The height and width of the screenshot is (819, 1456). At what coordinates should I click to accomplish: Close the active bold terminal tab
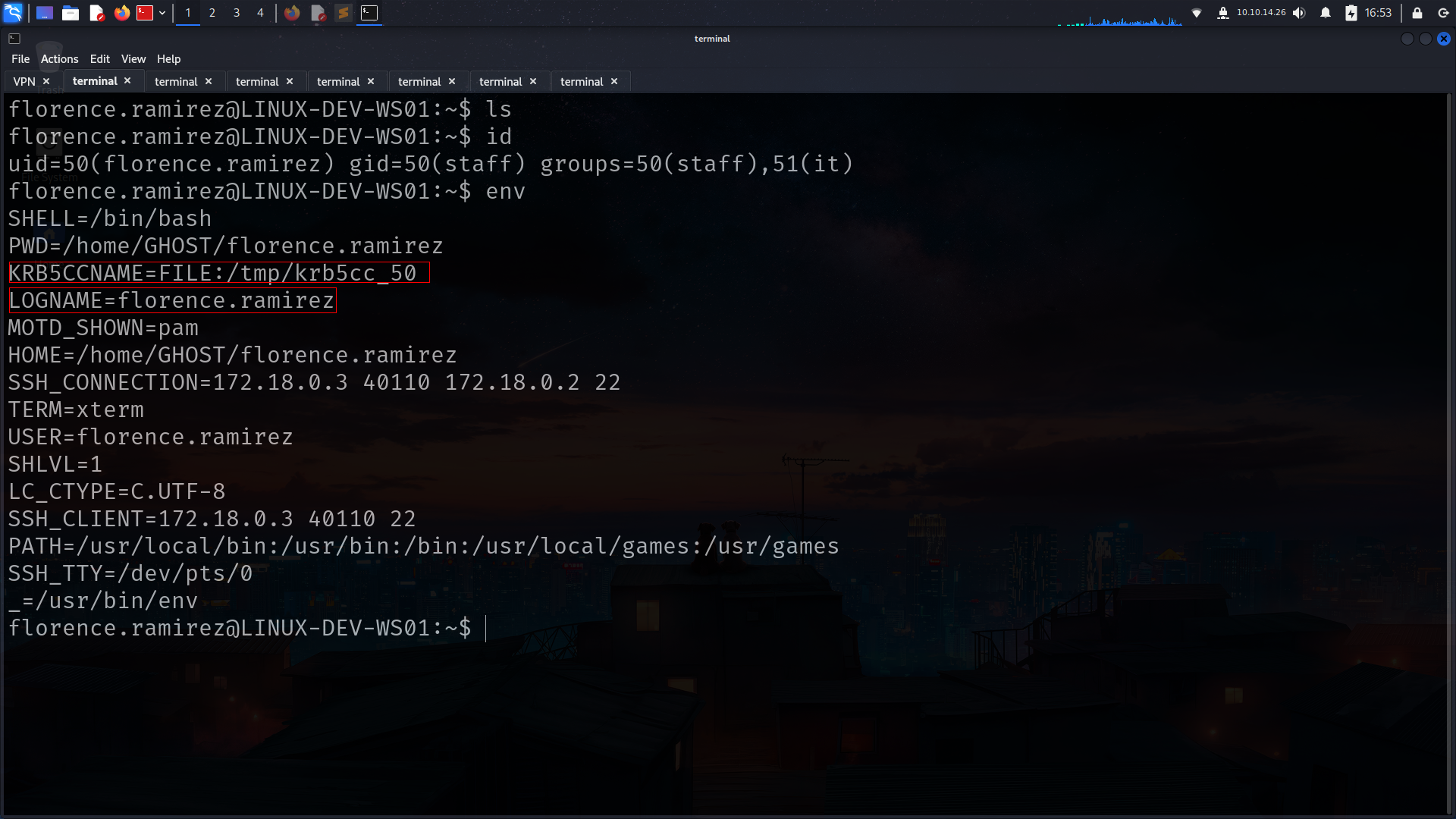coord(127,80)
